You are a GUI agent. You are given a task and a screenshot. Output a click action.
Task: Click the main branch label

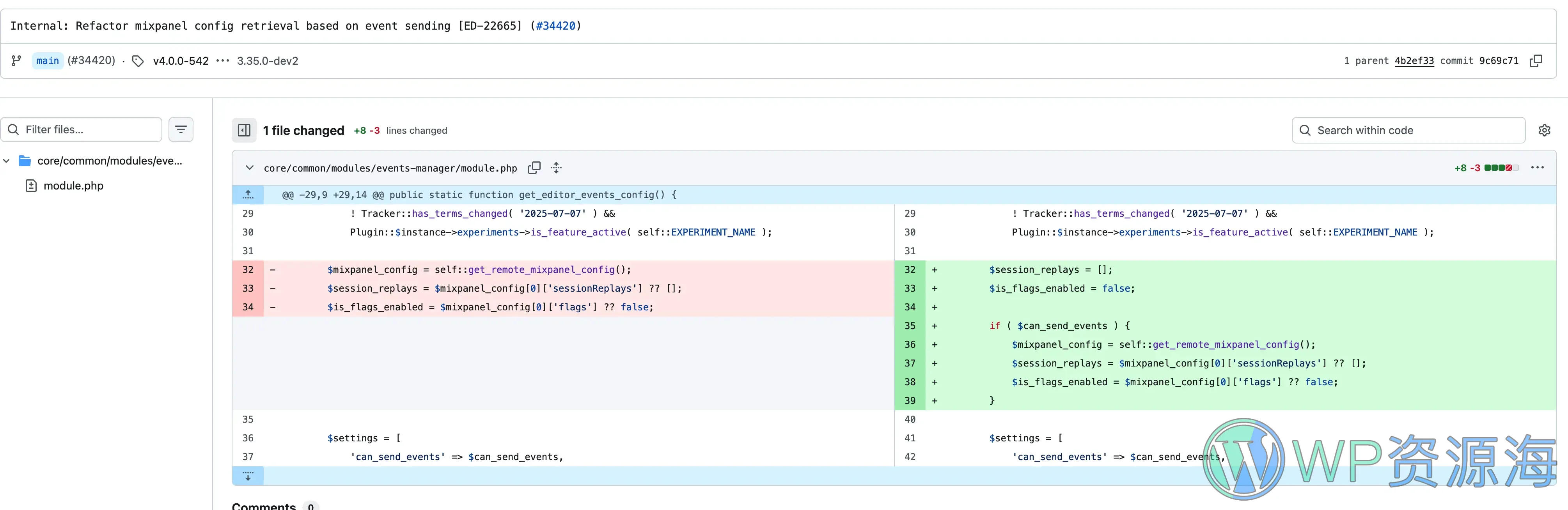[x=48, y=61]
